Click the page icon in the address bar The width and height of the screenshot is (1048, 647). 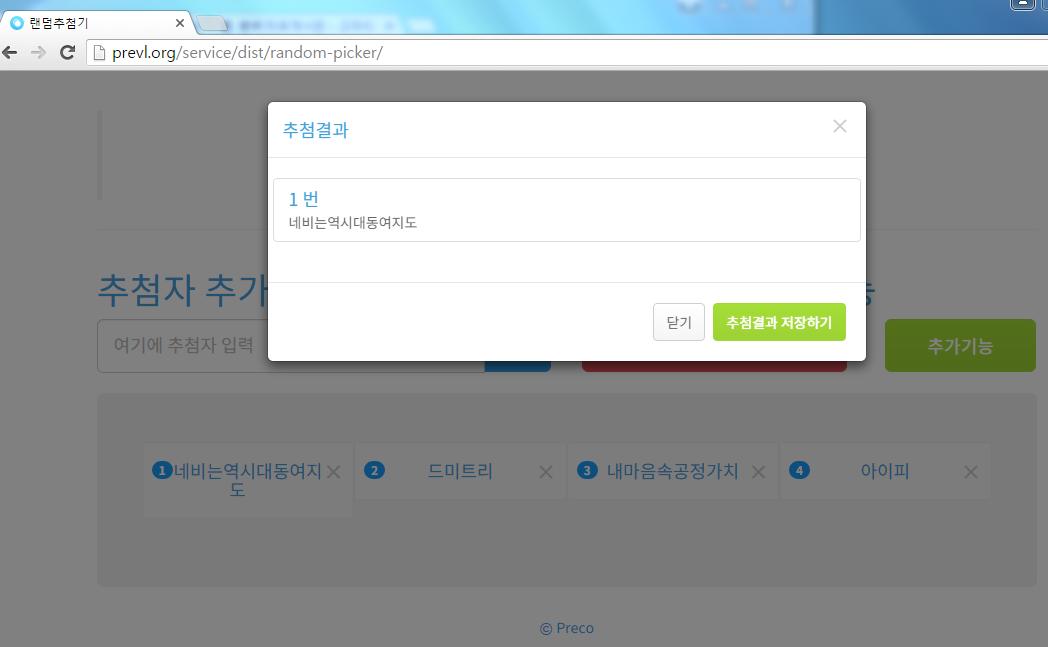pos(99,53)
